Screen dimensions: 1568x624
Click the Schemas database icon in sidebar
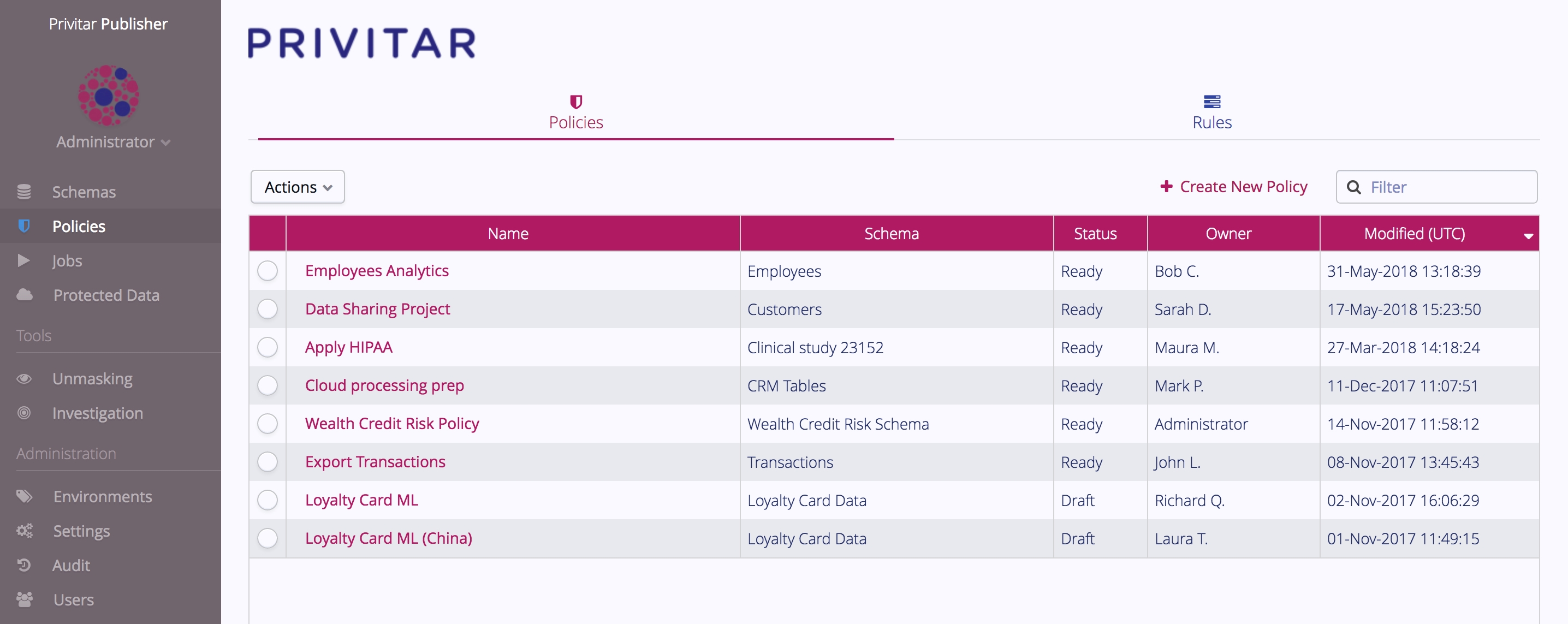click(23, 192)
